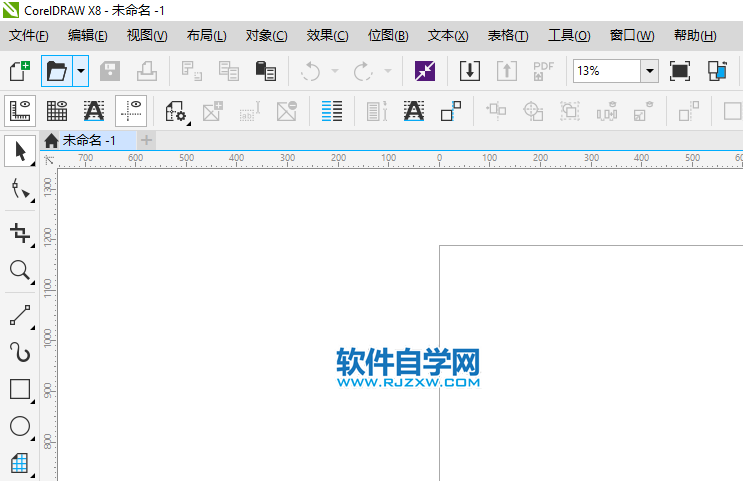Create a new document with New icon
The height and width of the screenshot is (481, 743).
(20, 71)
